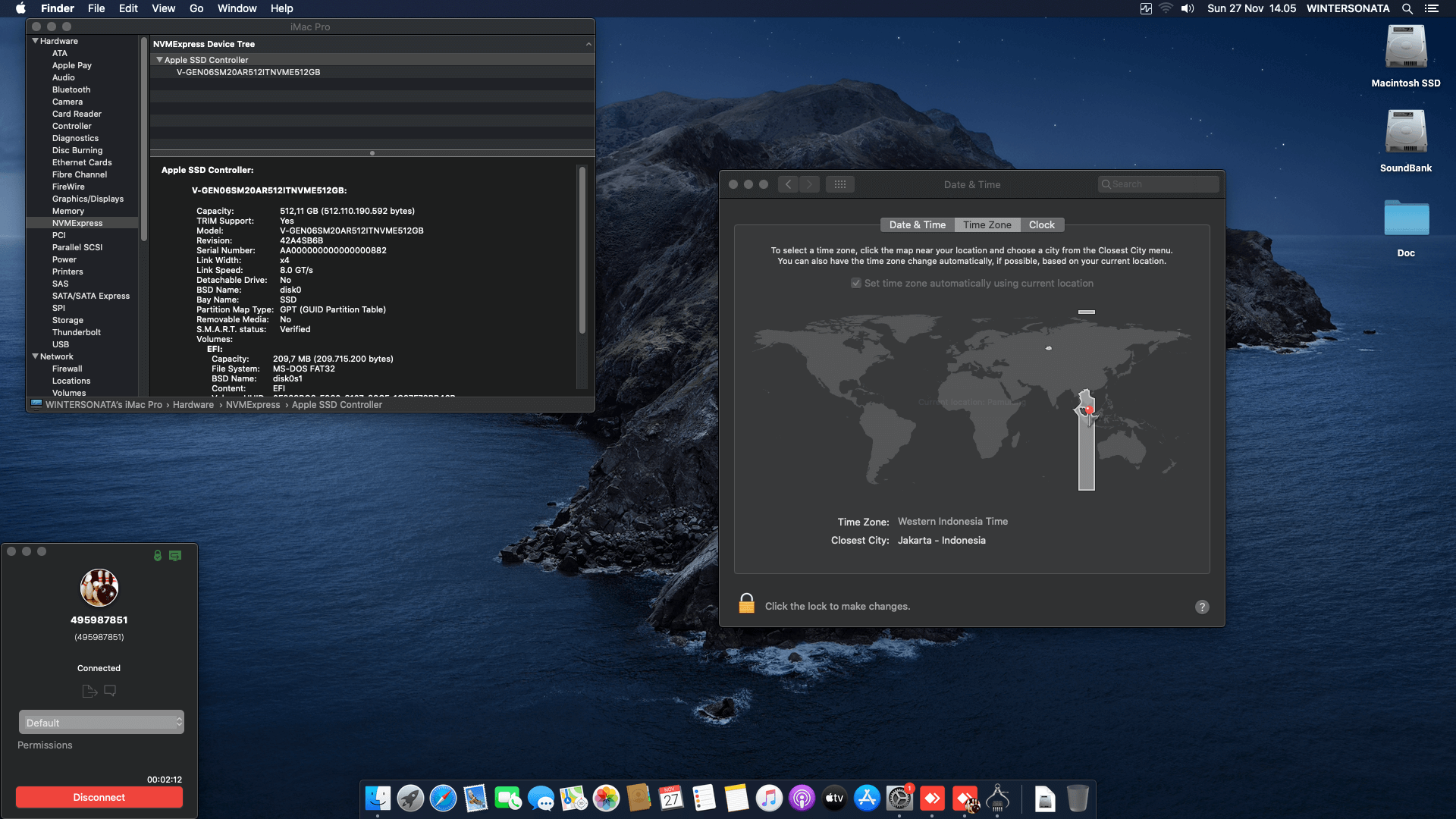Click the file transfer icon in AnyDesk panel

pyautogui.click(x=89, y=691)
